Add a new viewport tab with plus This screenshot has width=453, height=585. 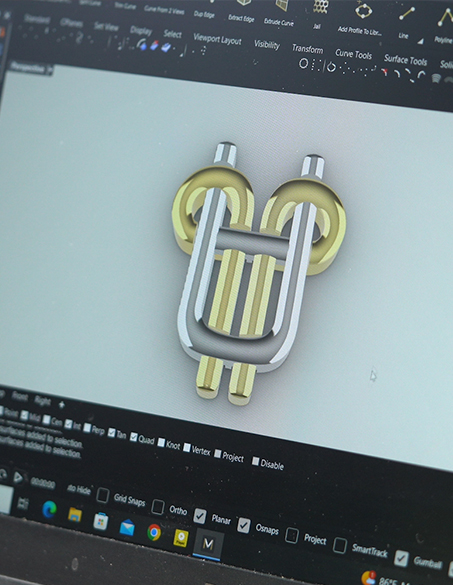(x=62, y=404)
